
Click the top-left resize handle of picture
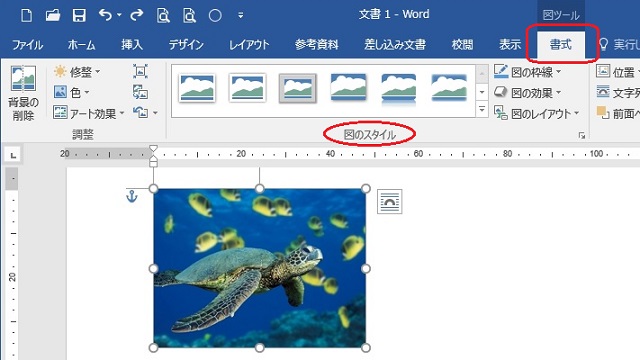coord(153,189)
